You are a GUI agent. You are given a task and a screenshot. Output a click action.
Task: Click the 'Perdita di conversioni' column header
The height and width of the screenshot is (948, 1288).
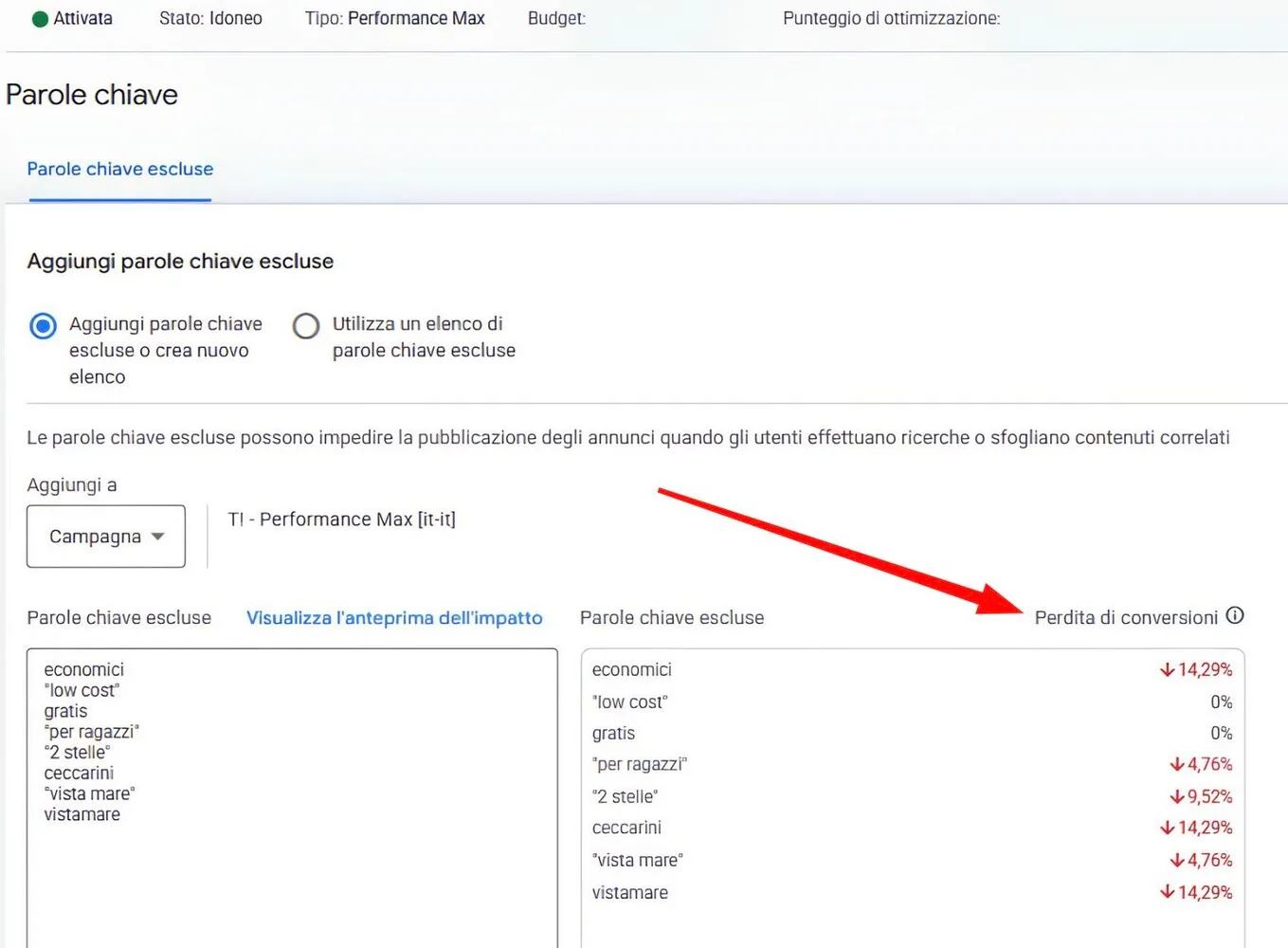coord(1126,617)
